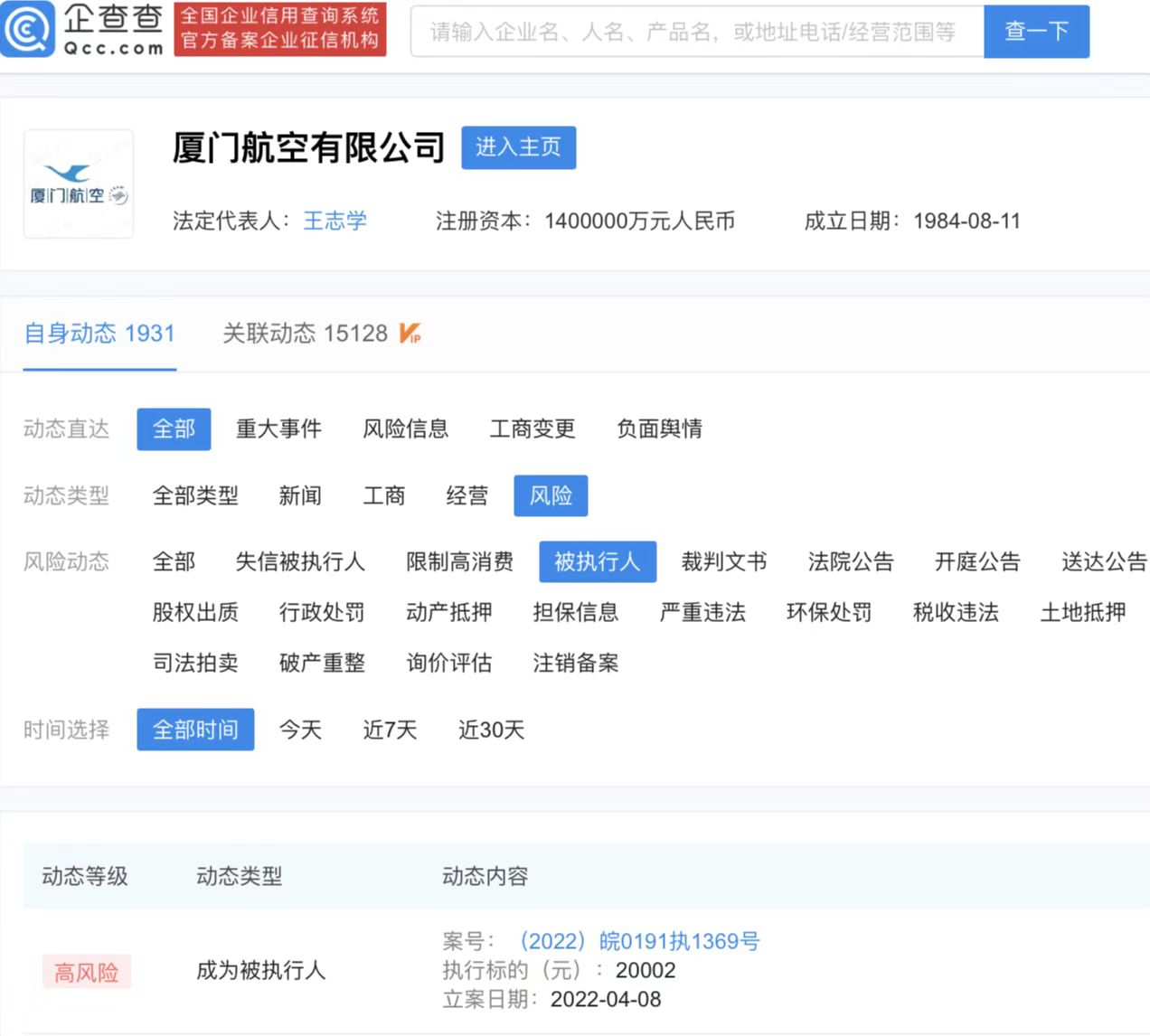Switch to the 关联动态 15128 tab
Viewport: 1150px width, 1036px height.
pyautogui.click(x=306, y=334)
